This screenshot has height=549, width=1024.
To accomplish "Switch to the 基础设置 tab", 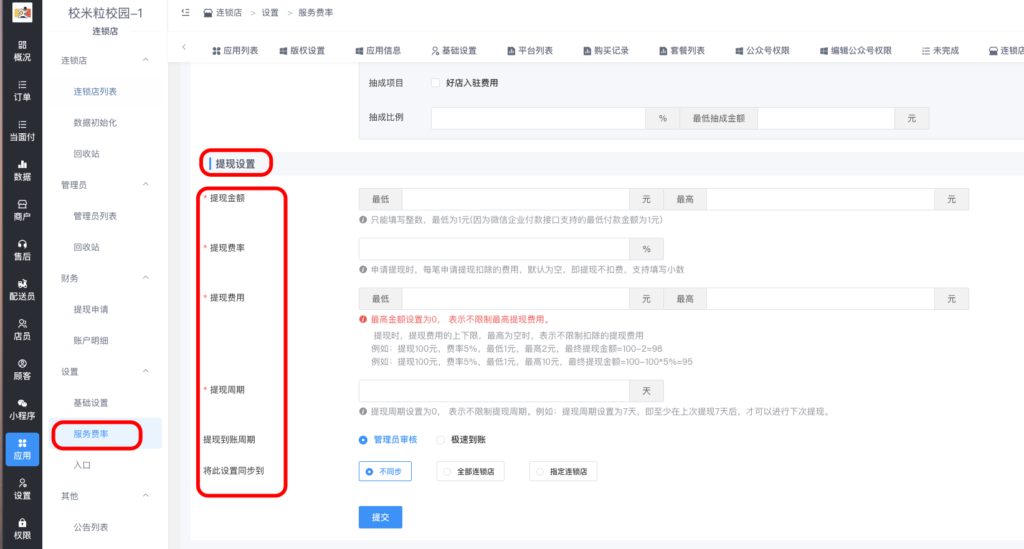I will coord(454,50).
